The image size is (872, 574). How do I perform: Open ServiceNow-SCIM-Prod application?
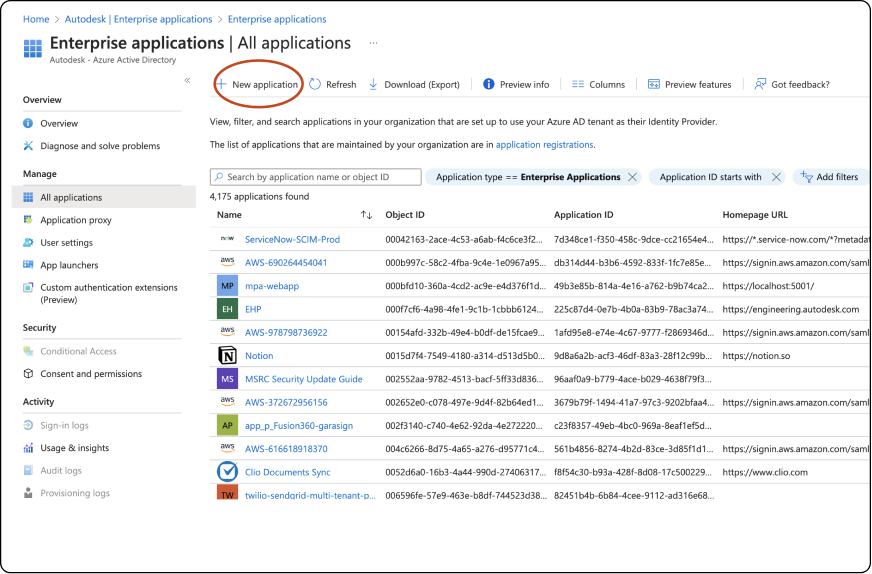tap(292, 240)
